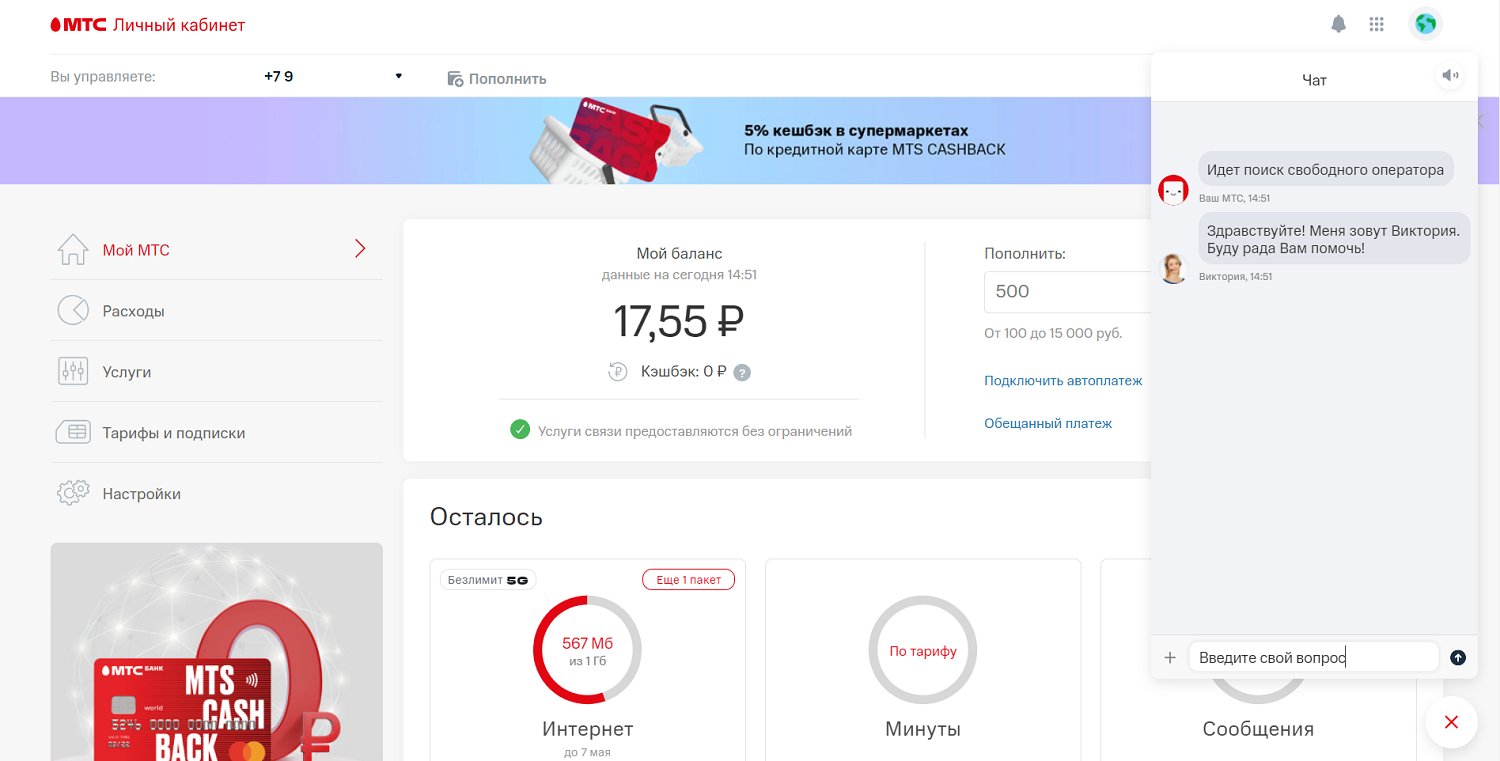Click the chat input Введите свой вопрос
The image size is (1500, 761).
tap(1313, 657)
